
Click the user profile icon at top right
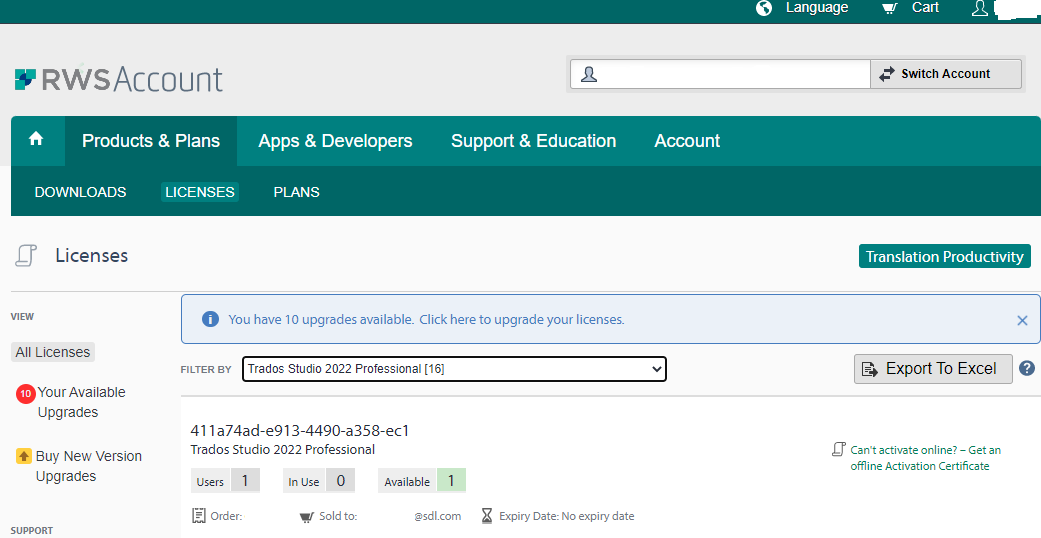click(x=980, y=8)
